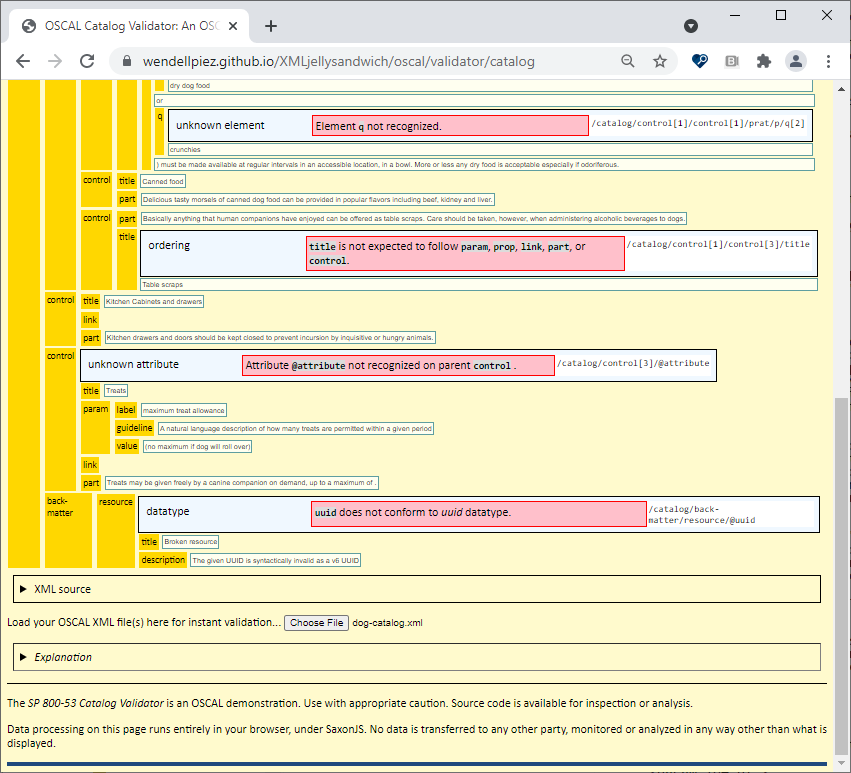Click the 'datatype' error heading
The height and width of the screenshot is (773, 851).
click(168, 511)
